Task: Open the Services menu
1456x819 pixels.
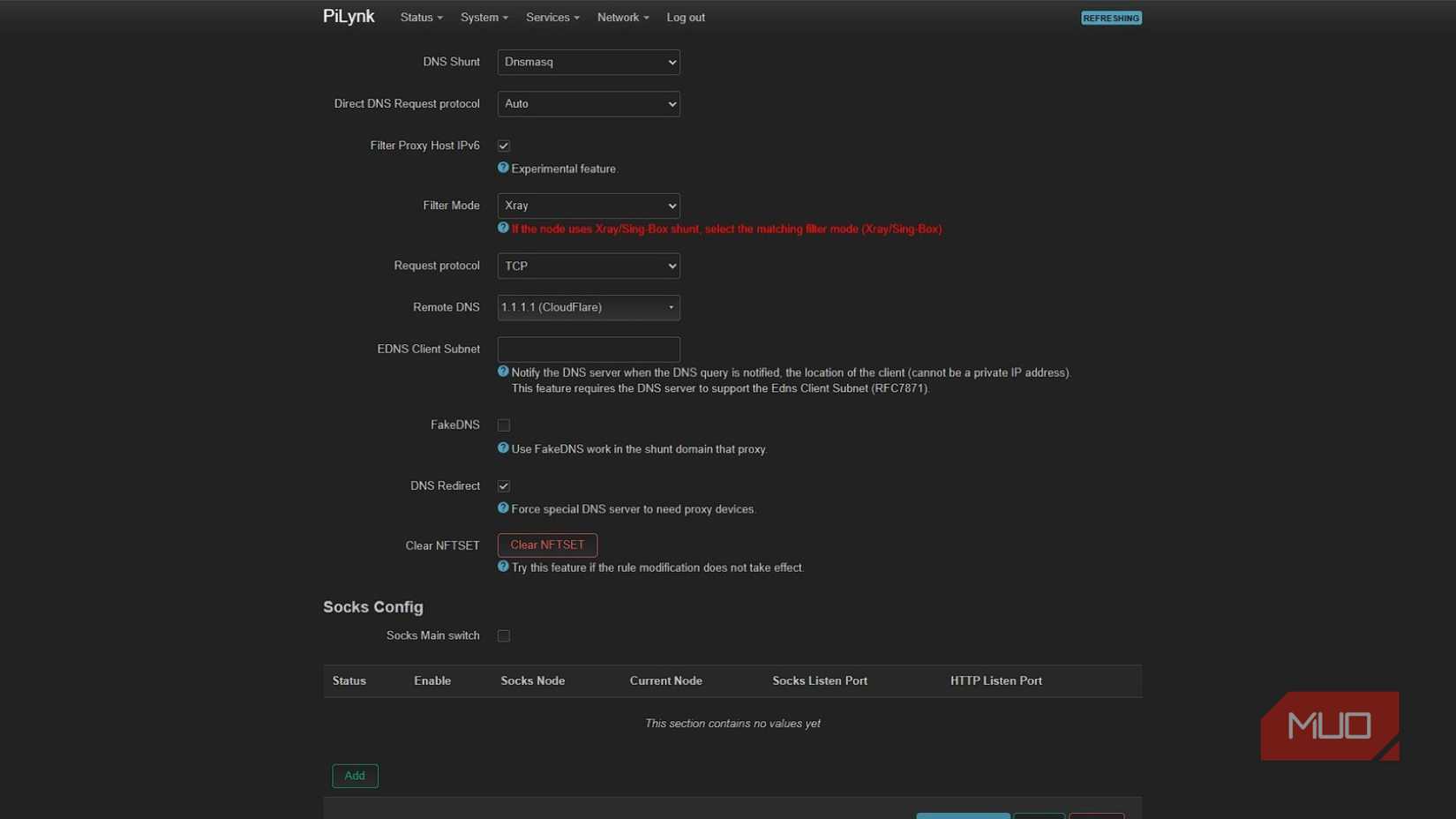Action: click(x=552, y=17)
